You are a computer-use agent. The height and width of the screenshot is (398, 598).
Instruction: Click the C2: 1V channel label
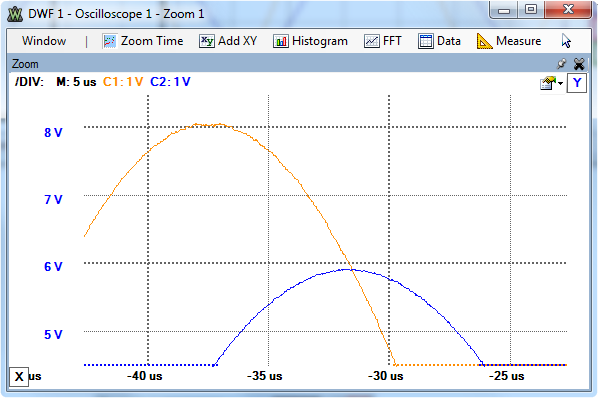[170, 82]
